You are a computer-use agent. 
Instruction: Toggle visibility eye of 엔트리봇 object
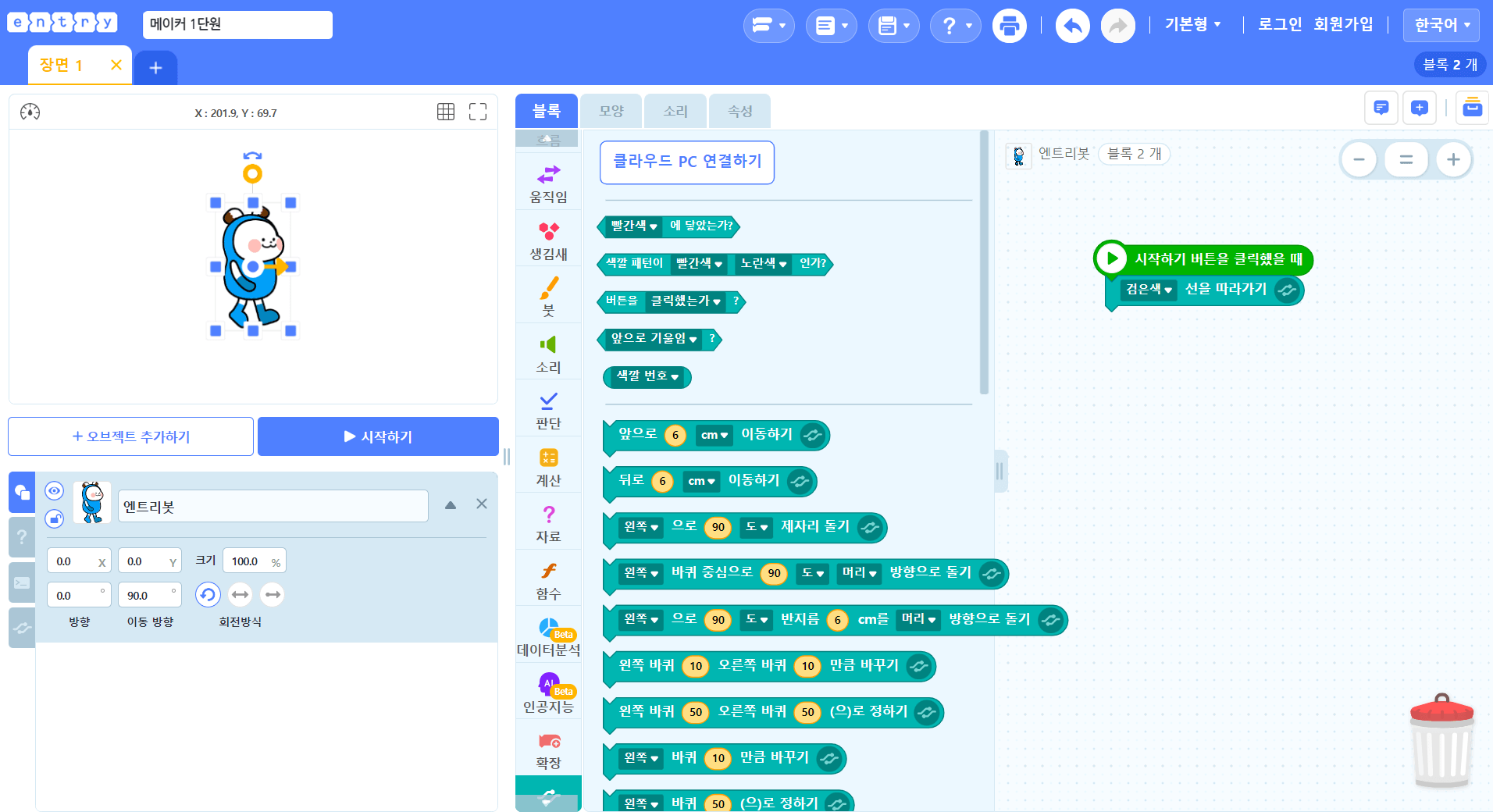click(x=54, y=491)
